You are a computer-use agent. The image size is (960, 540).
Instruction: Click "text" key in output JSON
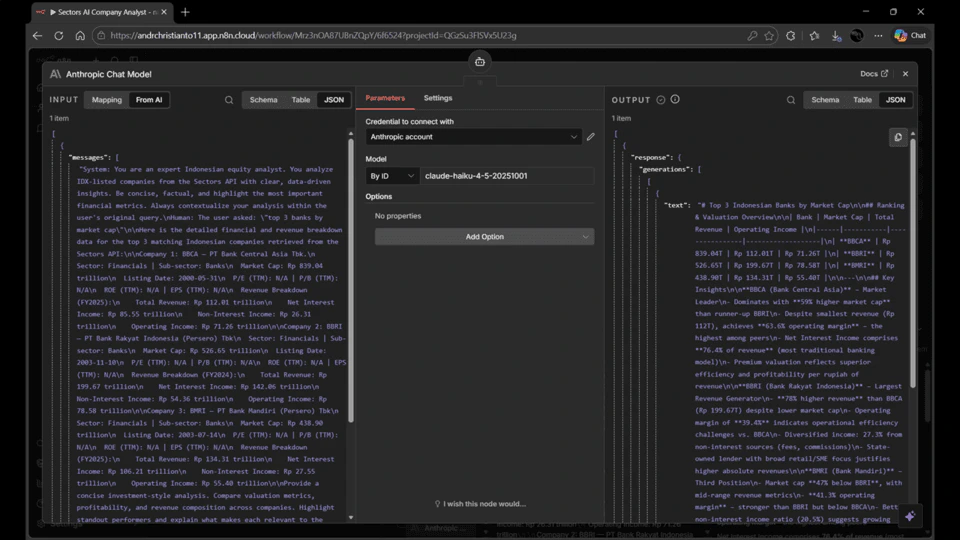677,205
